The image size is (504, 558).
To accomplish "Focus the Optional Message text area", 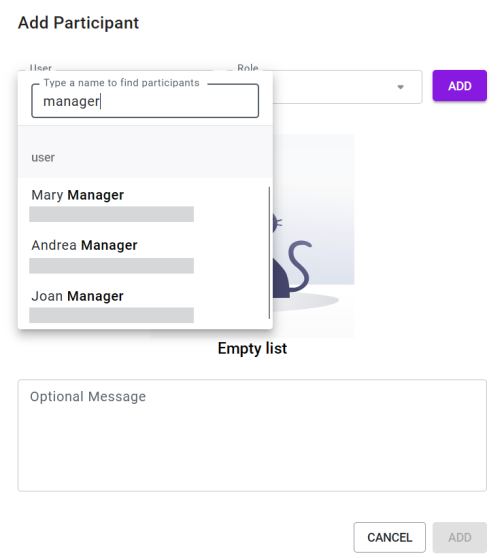I will click(252, 435).
